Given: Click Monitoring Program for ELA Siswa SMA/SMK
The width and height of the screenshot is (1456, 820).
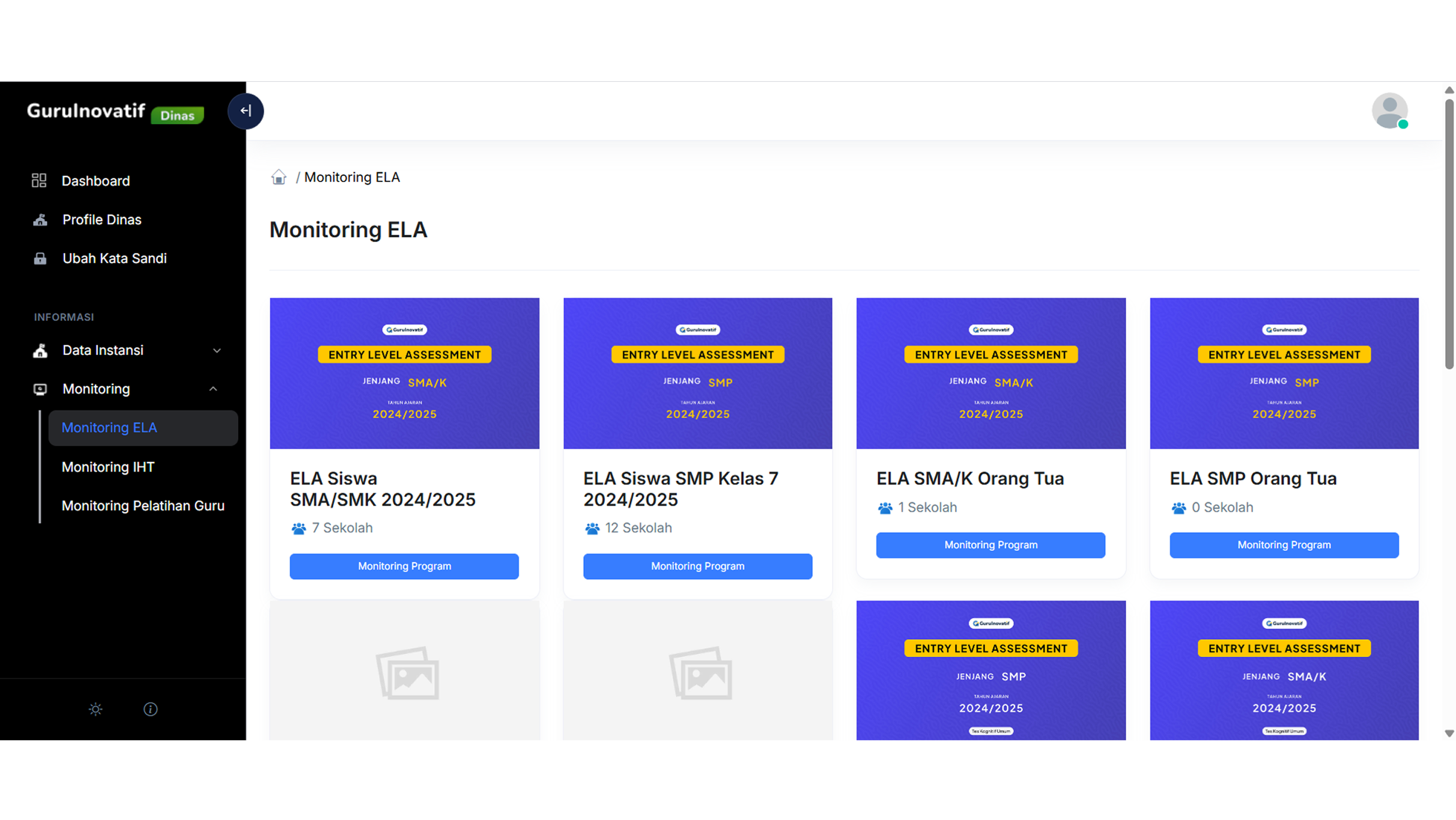Looking at the screenshot, I should (x=404, y=566).
